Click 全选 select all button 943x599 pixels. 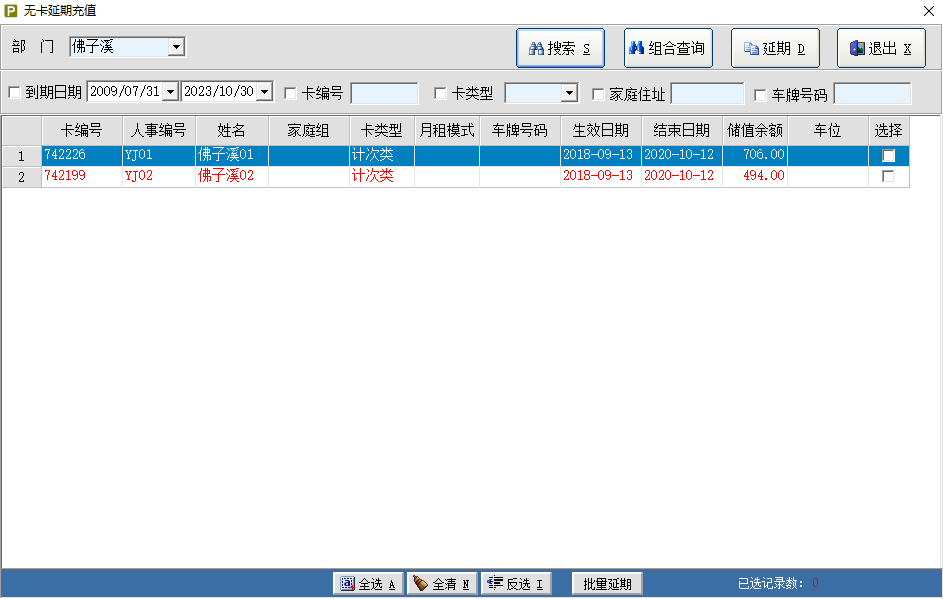pos(368,584)
